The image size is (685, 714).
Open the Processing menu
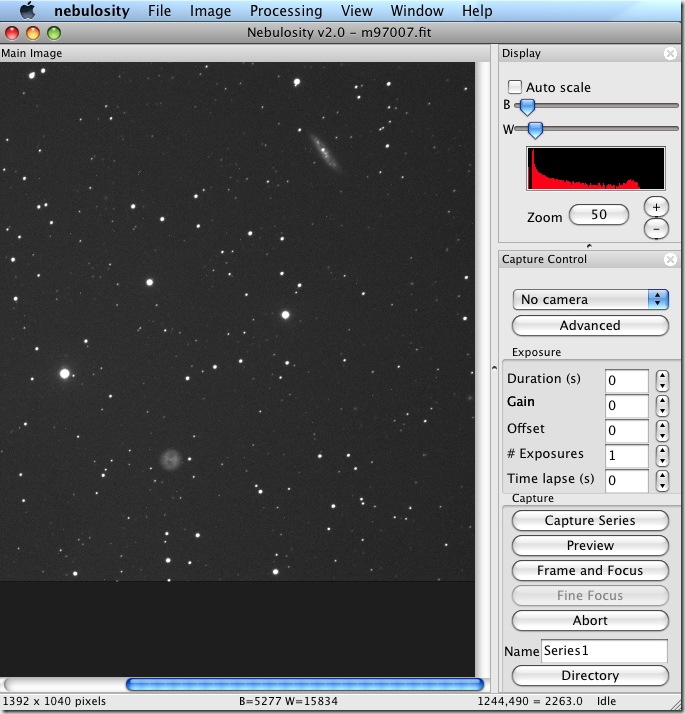coord(286,11)
